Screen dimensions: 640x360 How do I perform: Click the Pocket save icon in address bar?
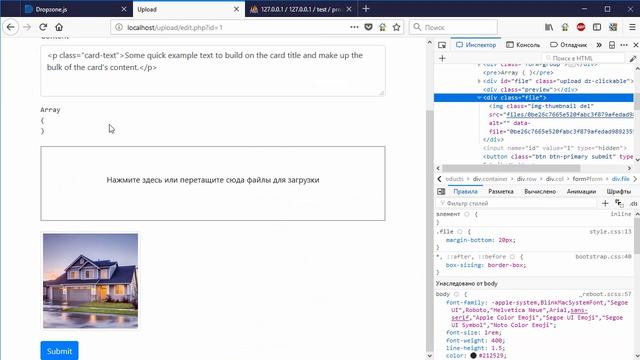point(368,27)
